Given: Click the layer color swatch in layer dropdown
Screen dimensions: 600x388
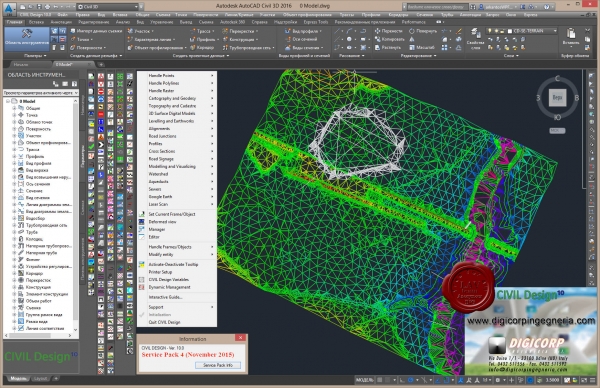Looking at the screenshot, I should point(510,31).
